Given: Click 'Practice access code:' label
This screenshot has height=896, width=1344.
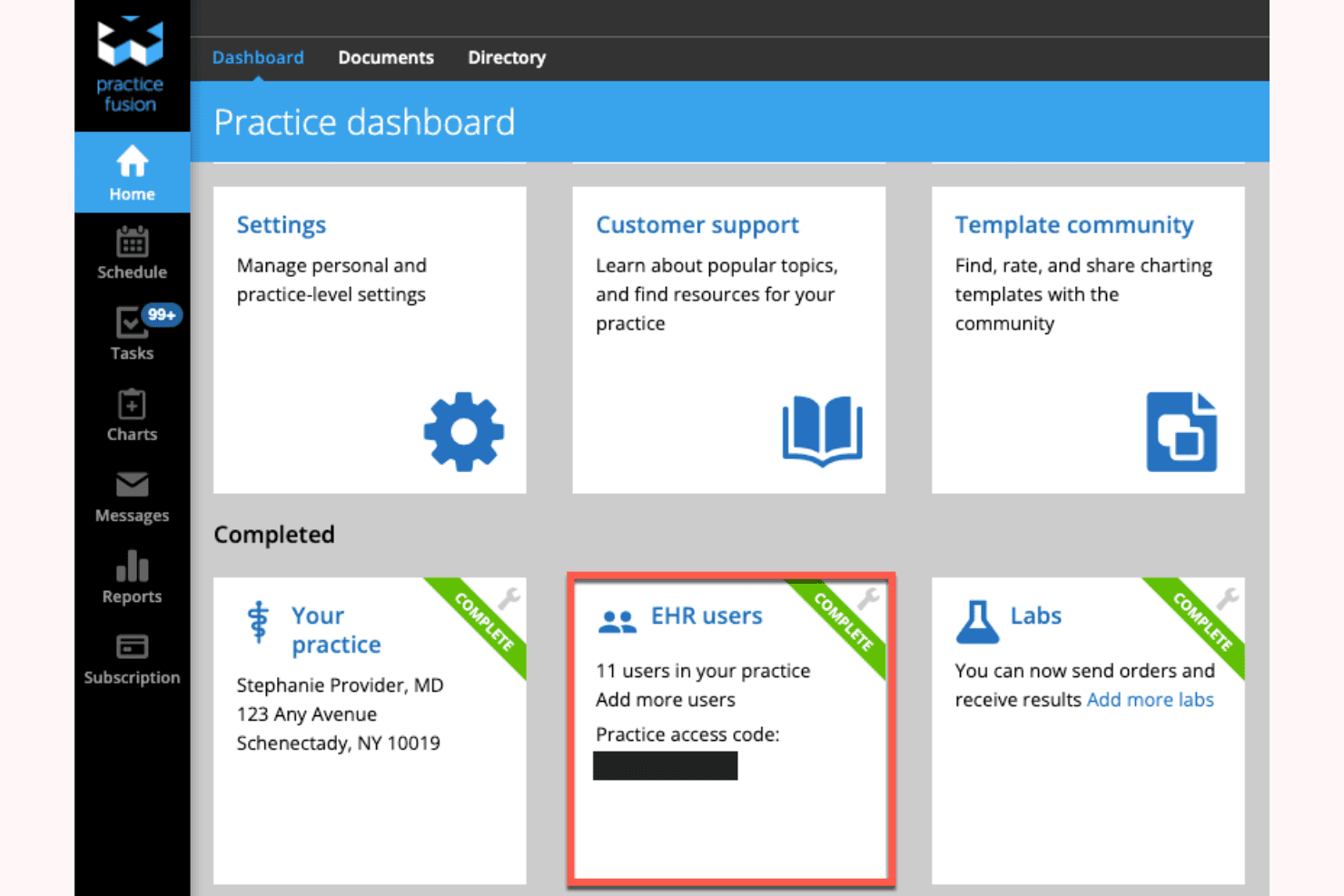Looking at the screenshot, I should click(x=687, y=734).
